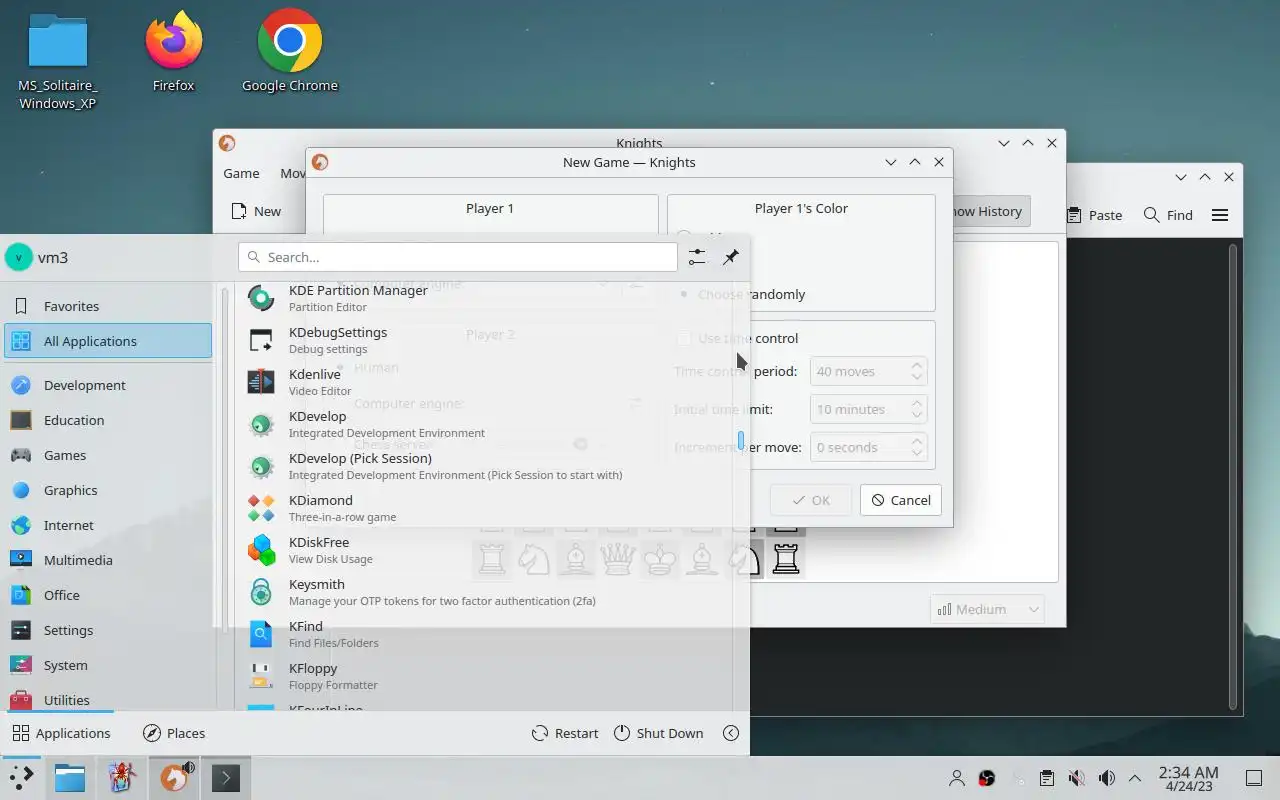1280x800 pixels.
Task: Click the vm3 user avatar
Action: pyautogui.click(x=18, y=257)
